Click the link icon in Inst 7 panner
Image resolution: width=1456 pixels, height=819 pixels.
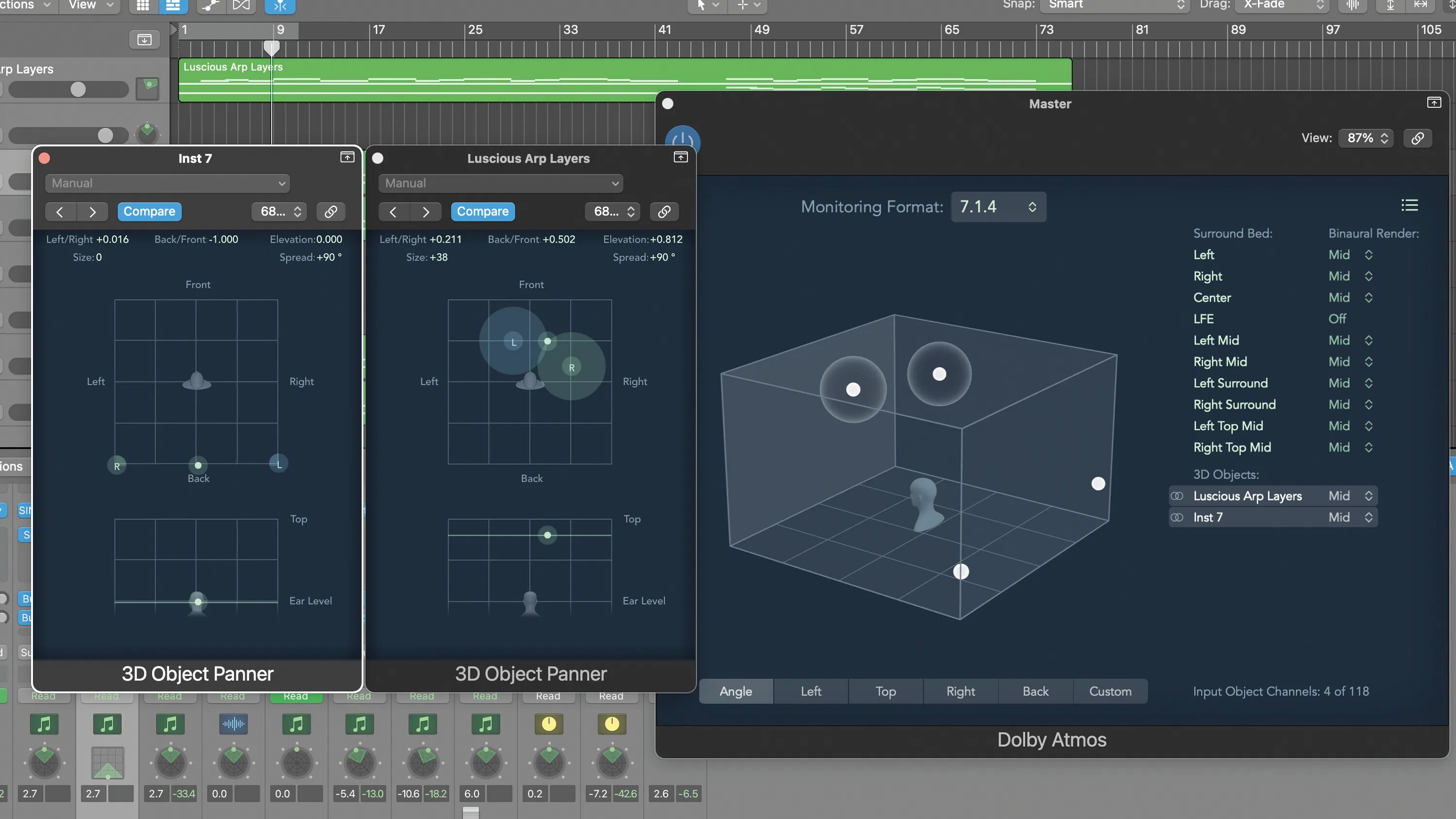tap(331, 212)
